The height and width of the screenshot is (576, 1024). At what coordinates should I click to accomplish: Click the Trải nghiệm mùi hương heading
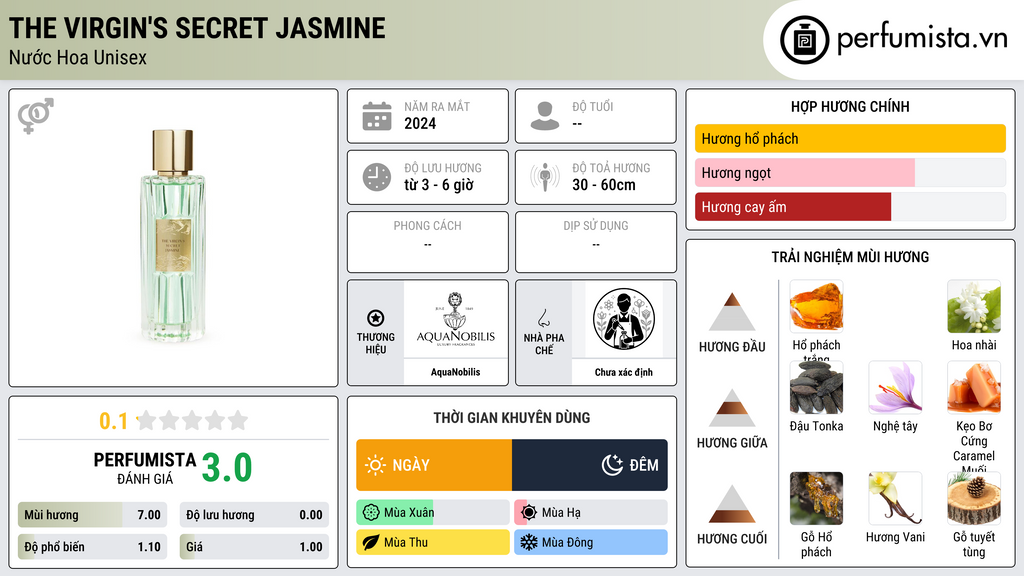click(850, 257)
